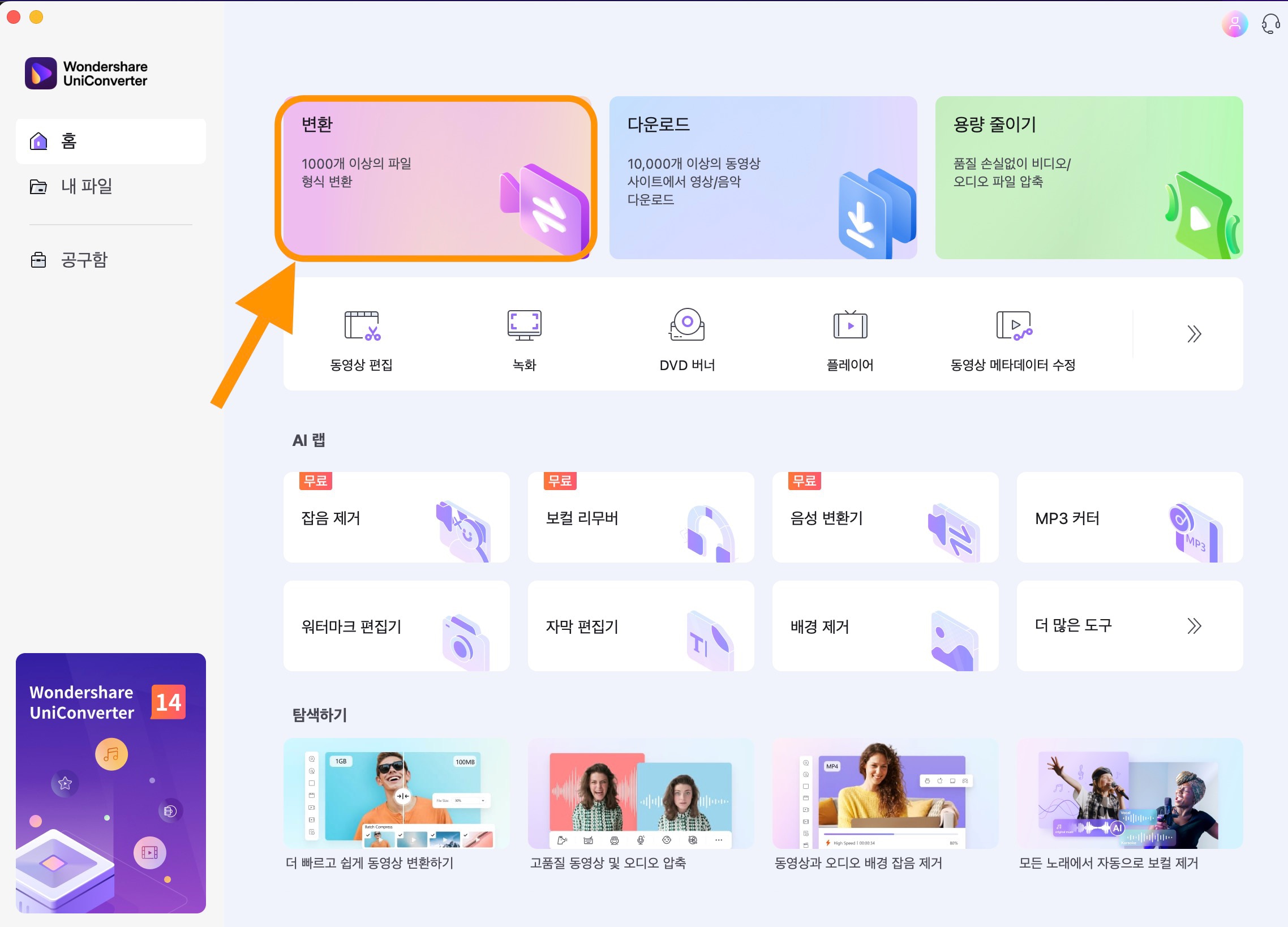Click the 품질 손실없이 비디오/오디오 파일 압축 description
This screenshot has height=927, width=1288.
click(1011, 173)
